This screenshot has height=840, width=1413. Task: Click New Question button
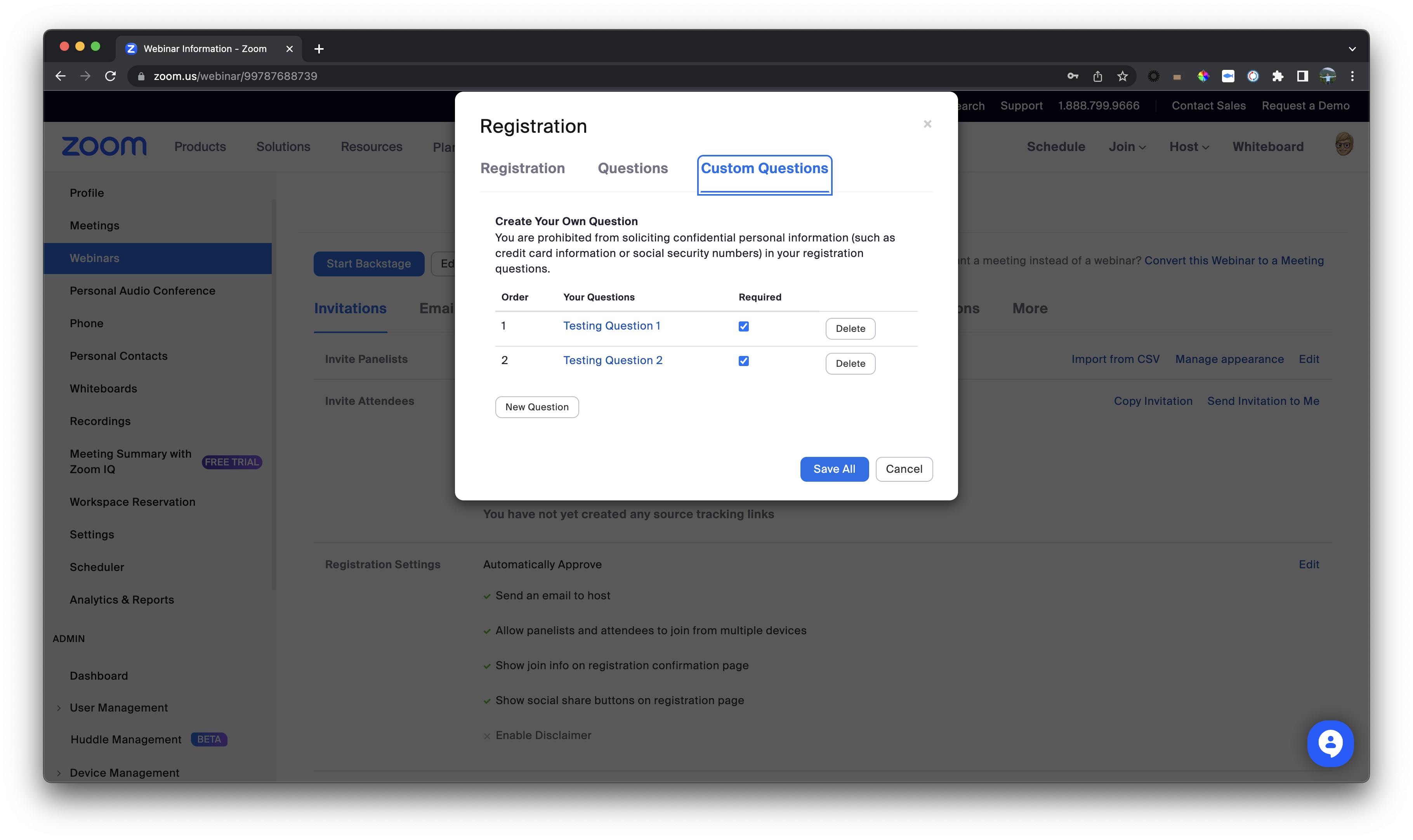click(x=536, y=407)
